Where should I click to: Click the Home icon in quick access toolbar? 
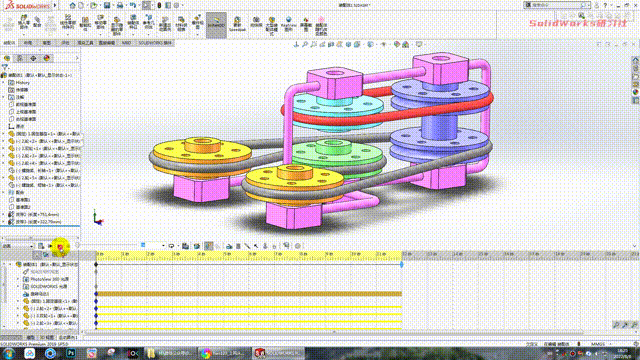point(72,5)
